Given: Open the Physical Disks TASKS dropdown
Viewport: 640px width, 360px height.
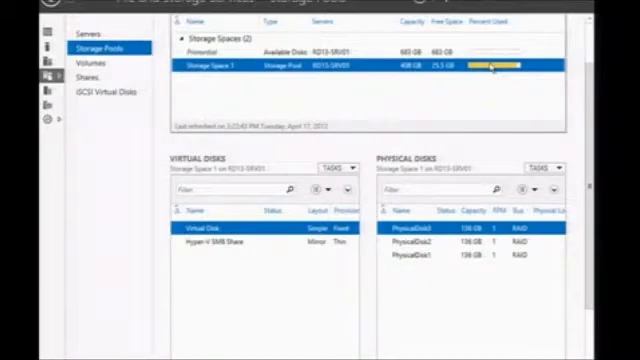Looking at the screenshot, I should [x=545, y=168].
